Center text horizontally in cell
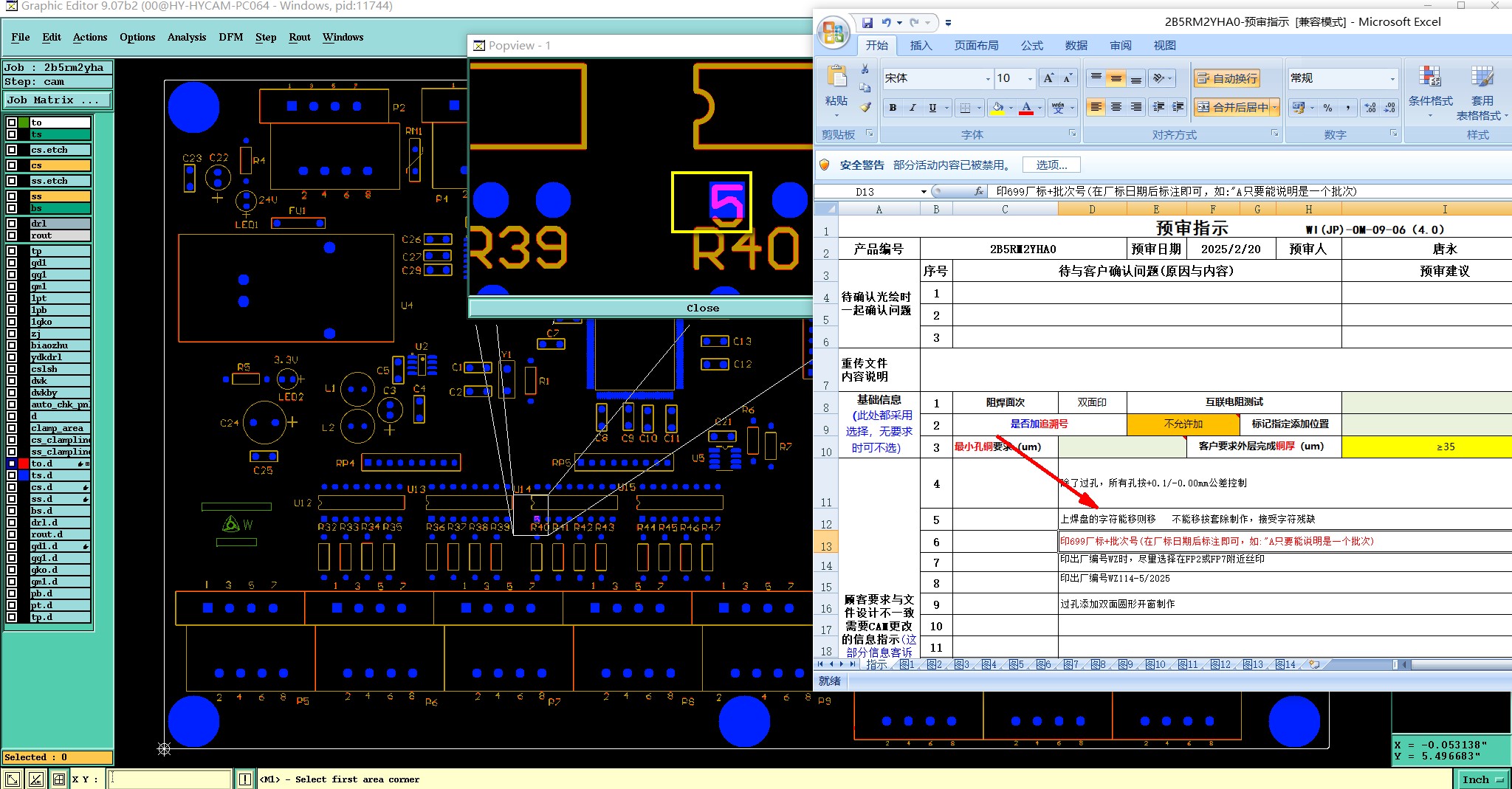This screenshot has width=1512, height=789. pos(1116,108)
